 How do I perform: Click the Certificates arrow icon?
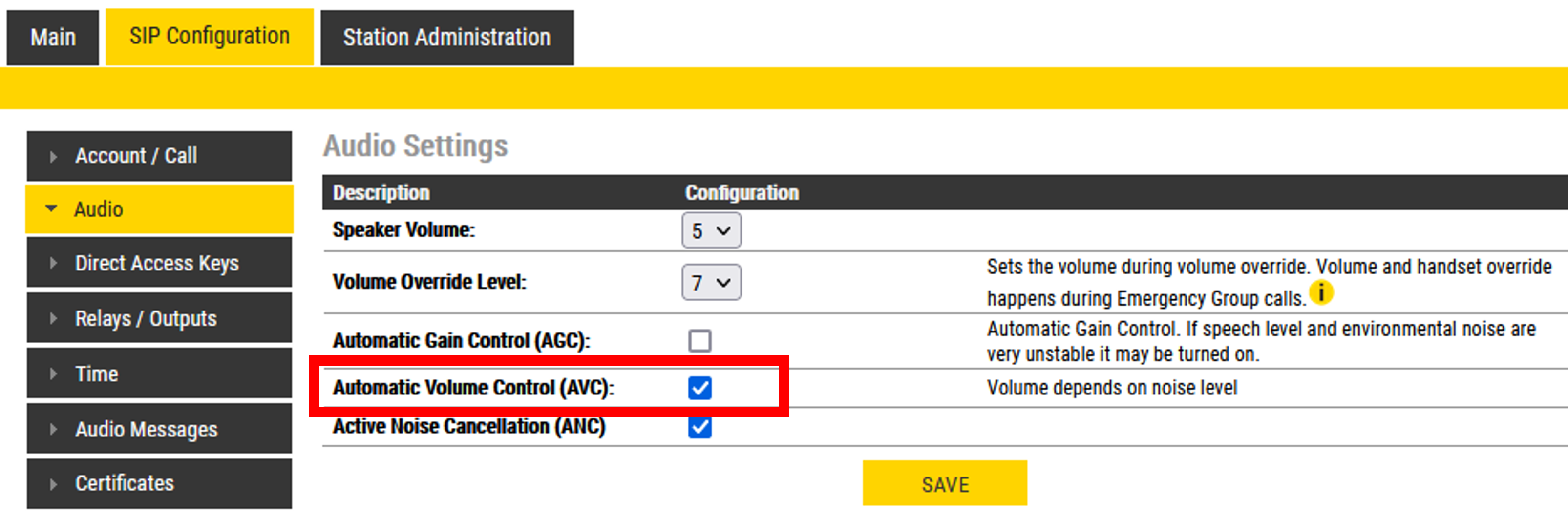tap(54, 484)
